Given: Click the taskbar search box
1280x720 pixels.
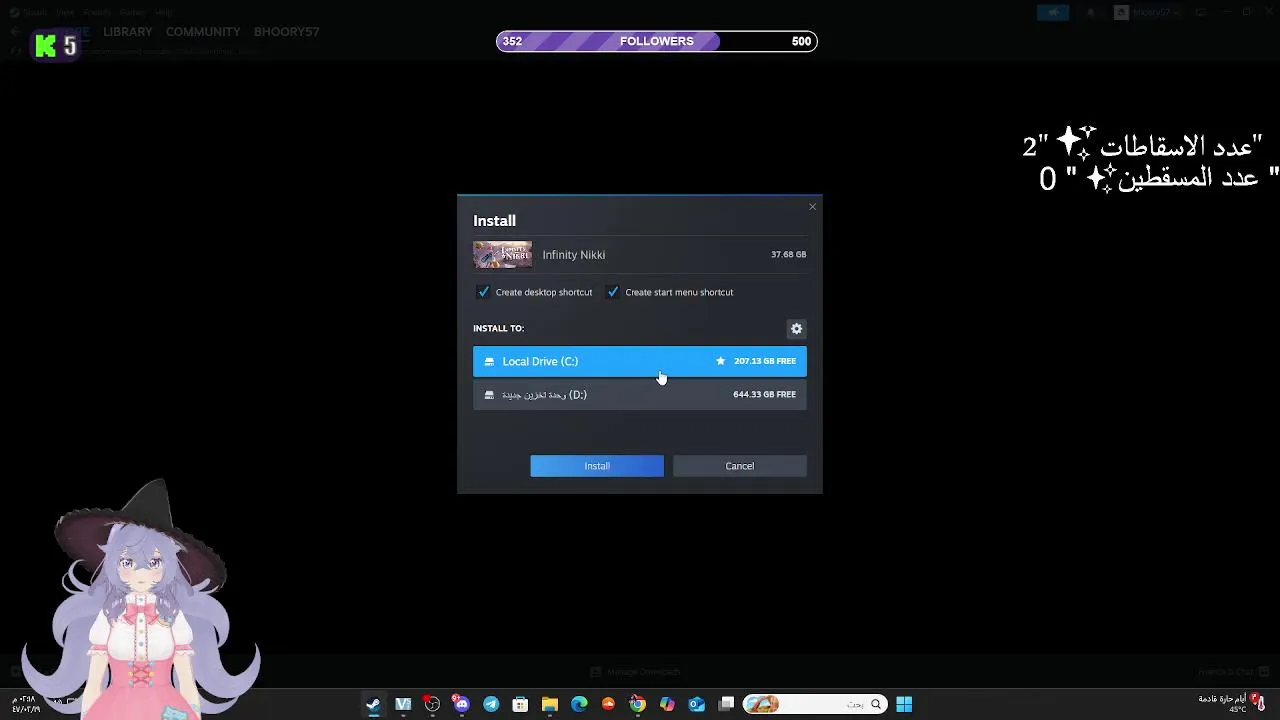Looking at the screenshot, I should 814,704.
